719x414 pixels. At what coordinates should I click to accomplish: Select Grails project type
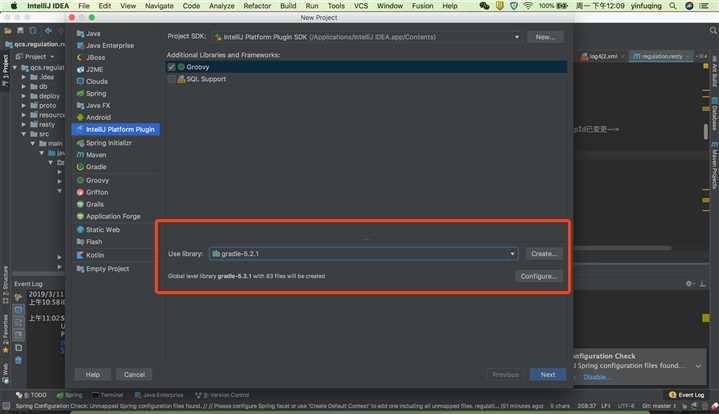click(94, 204)
